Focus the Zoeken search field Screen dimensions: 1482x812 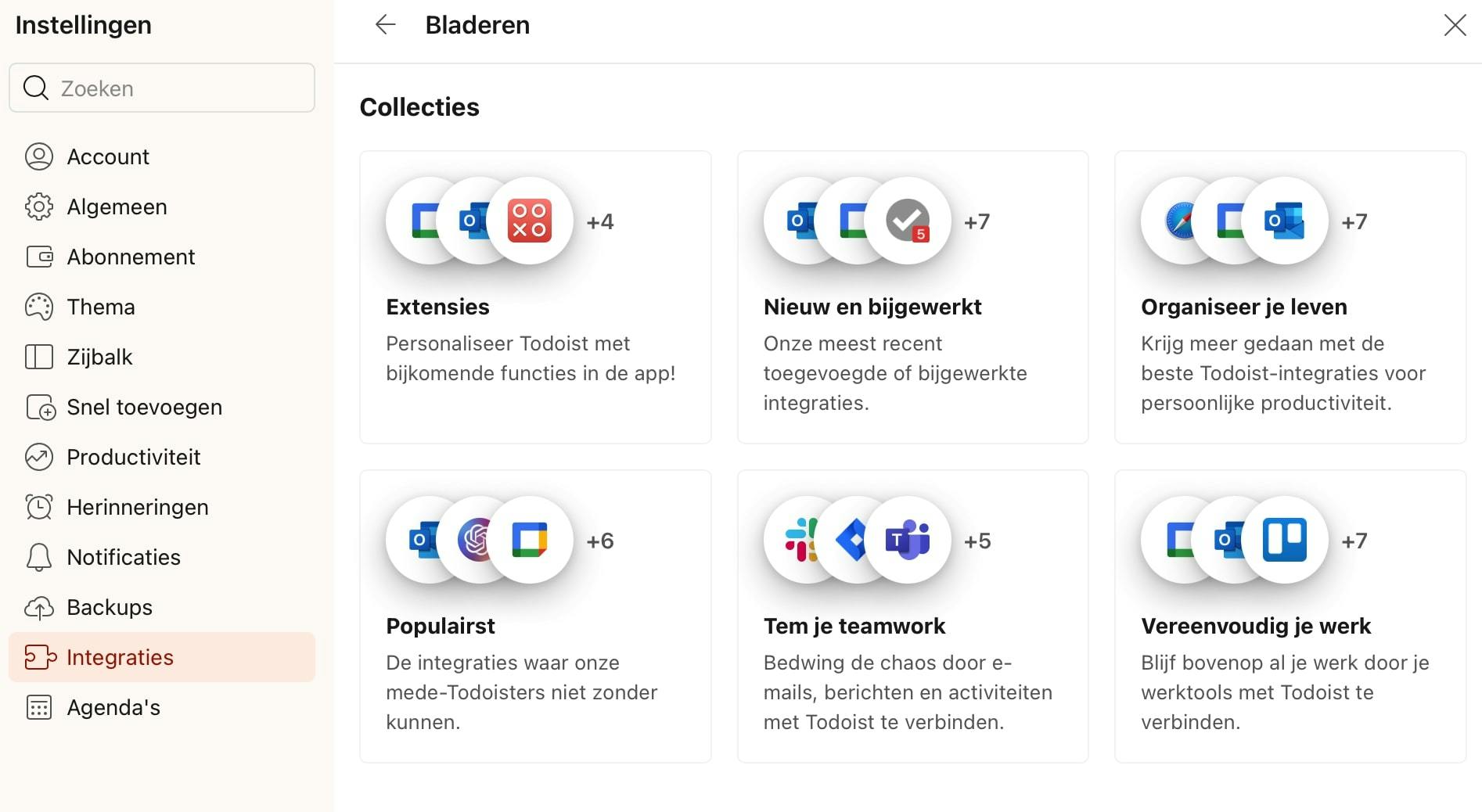[x=172, y=88]
